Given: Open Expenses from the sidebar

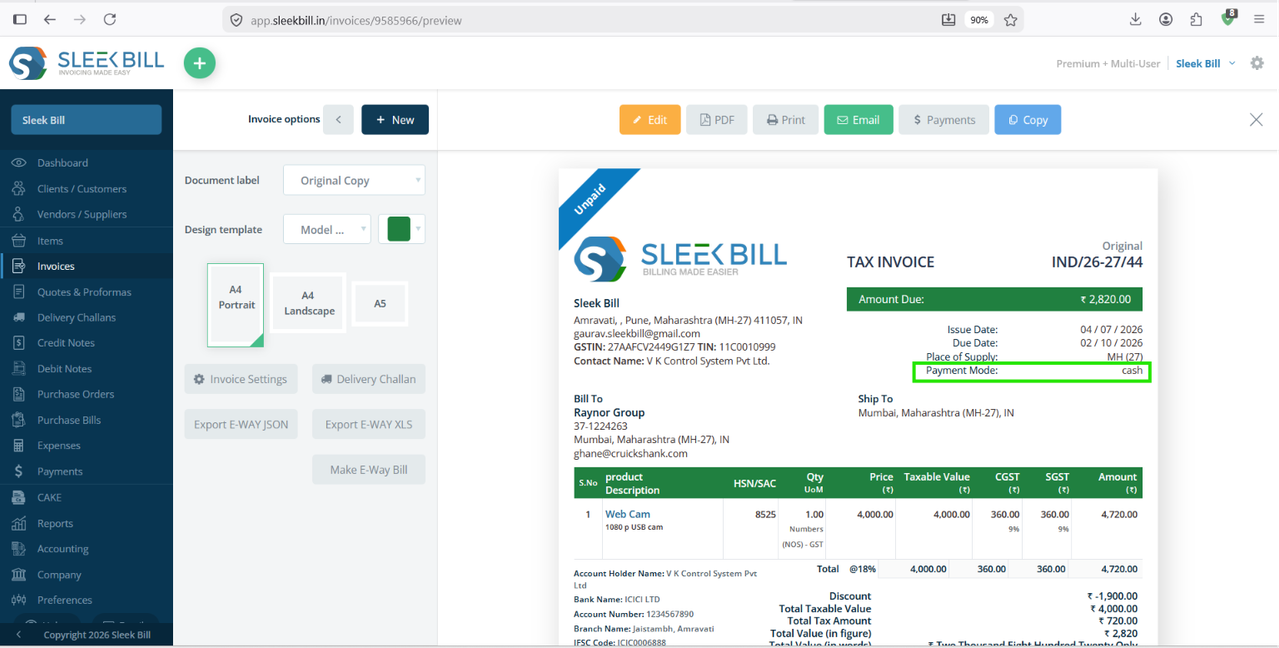Looking at the screenshot, I should (86, 446).
